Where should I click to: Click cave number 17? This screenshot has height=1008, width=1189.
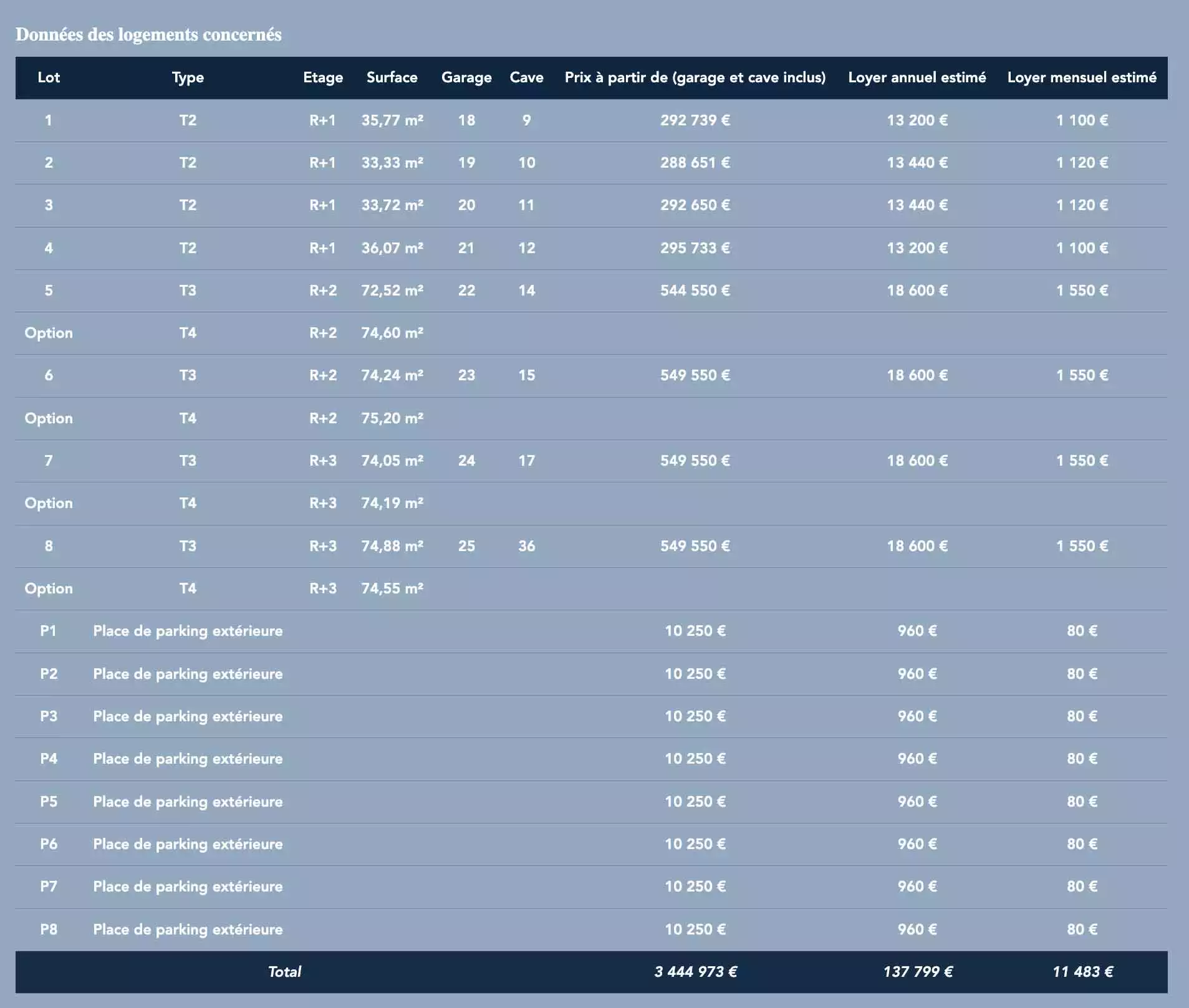pyautogui.click(x=527, y=461)
